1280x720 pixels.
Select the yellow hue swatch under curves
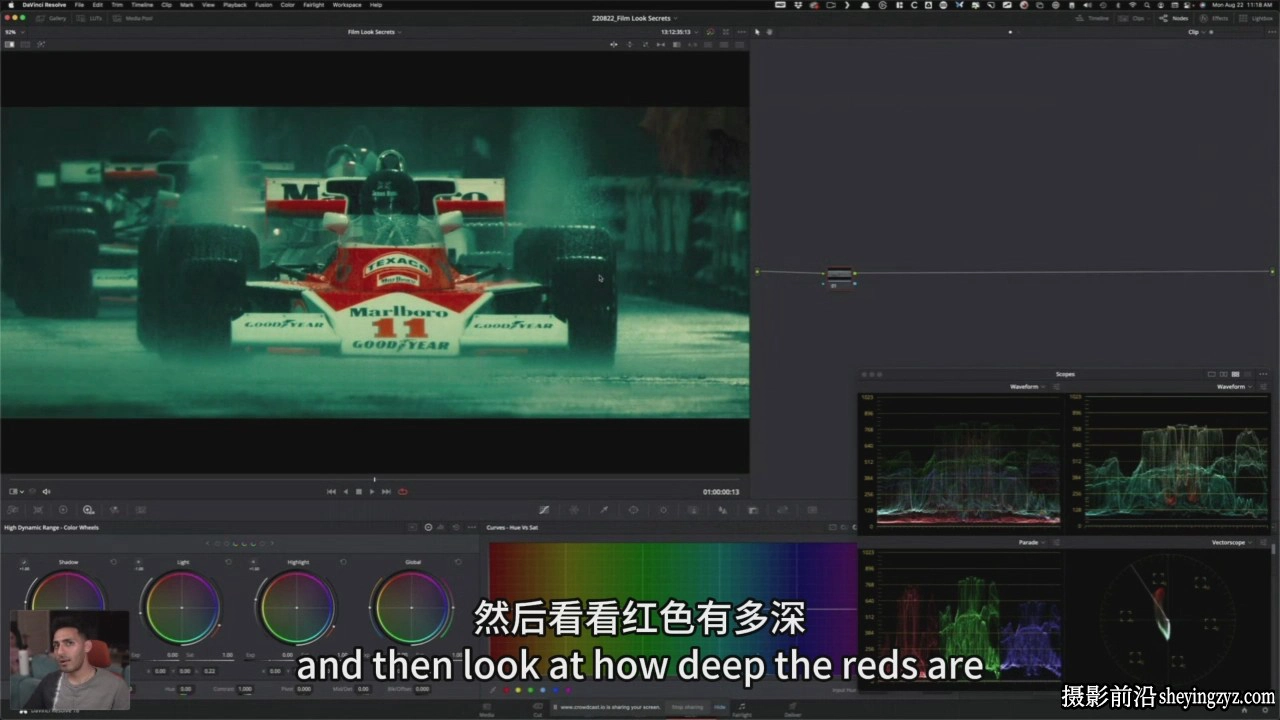pyautogui.click(x=518, y=690)
